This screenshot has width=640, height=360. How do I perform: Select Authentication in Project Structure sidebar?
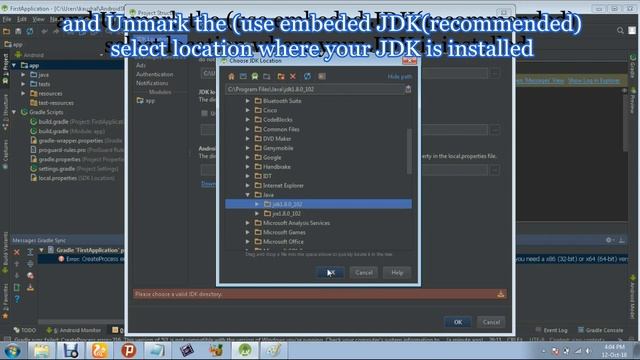(154, 74)
